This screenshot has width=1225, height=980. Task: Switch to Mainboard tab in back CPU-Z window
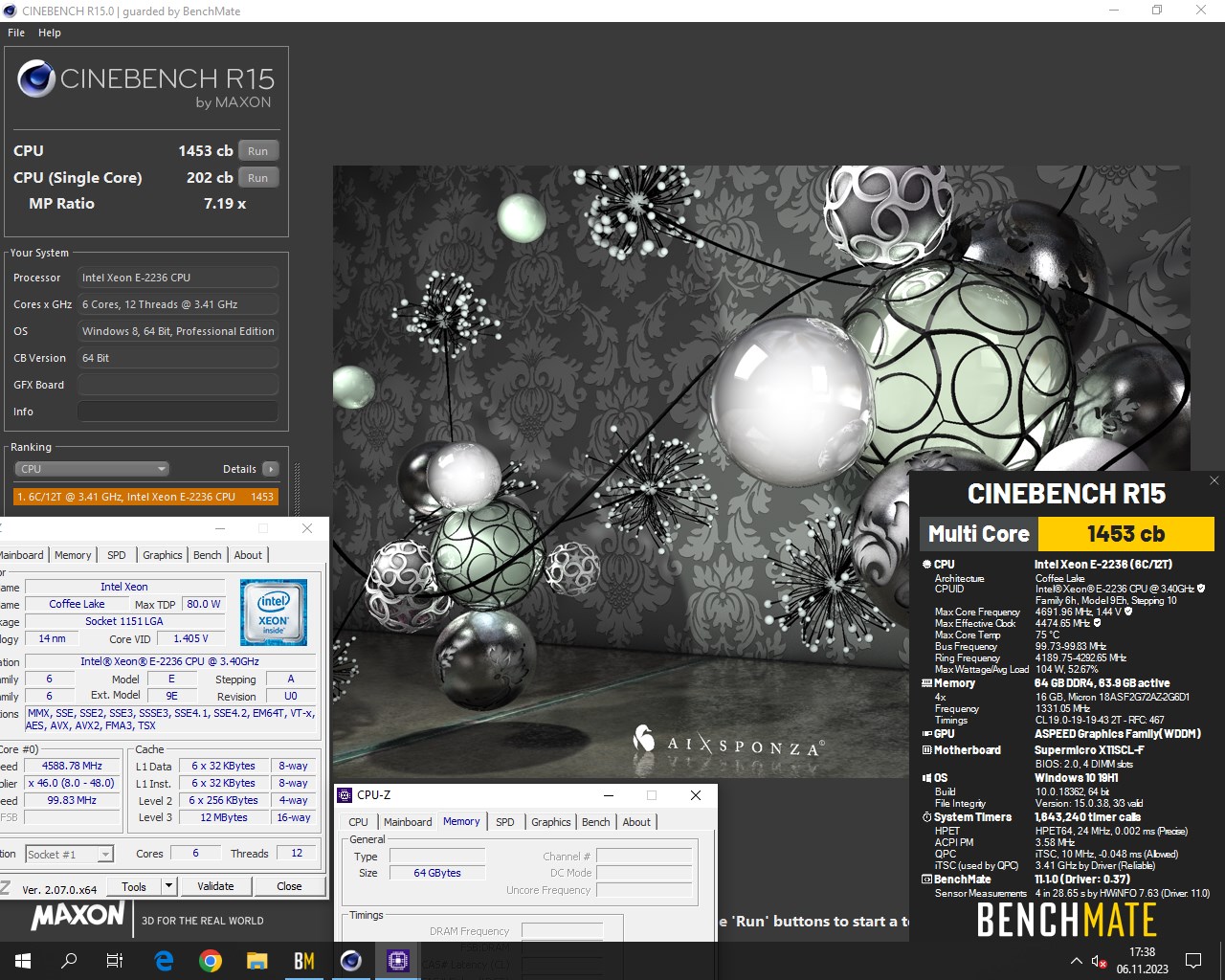click(21, 555)
